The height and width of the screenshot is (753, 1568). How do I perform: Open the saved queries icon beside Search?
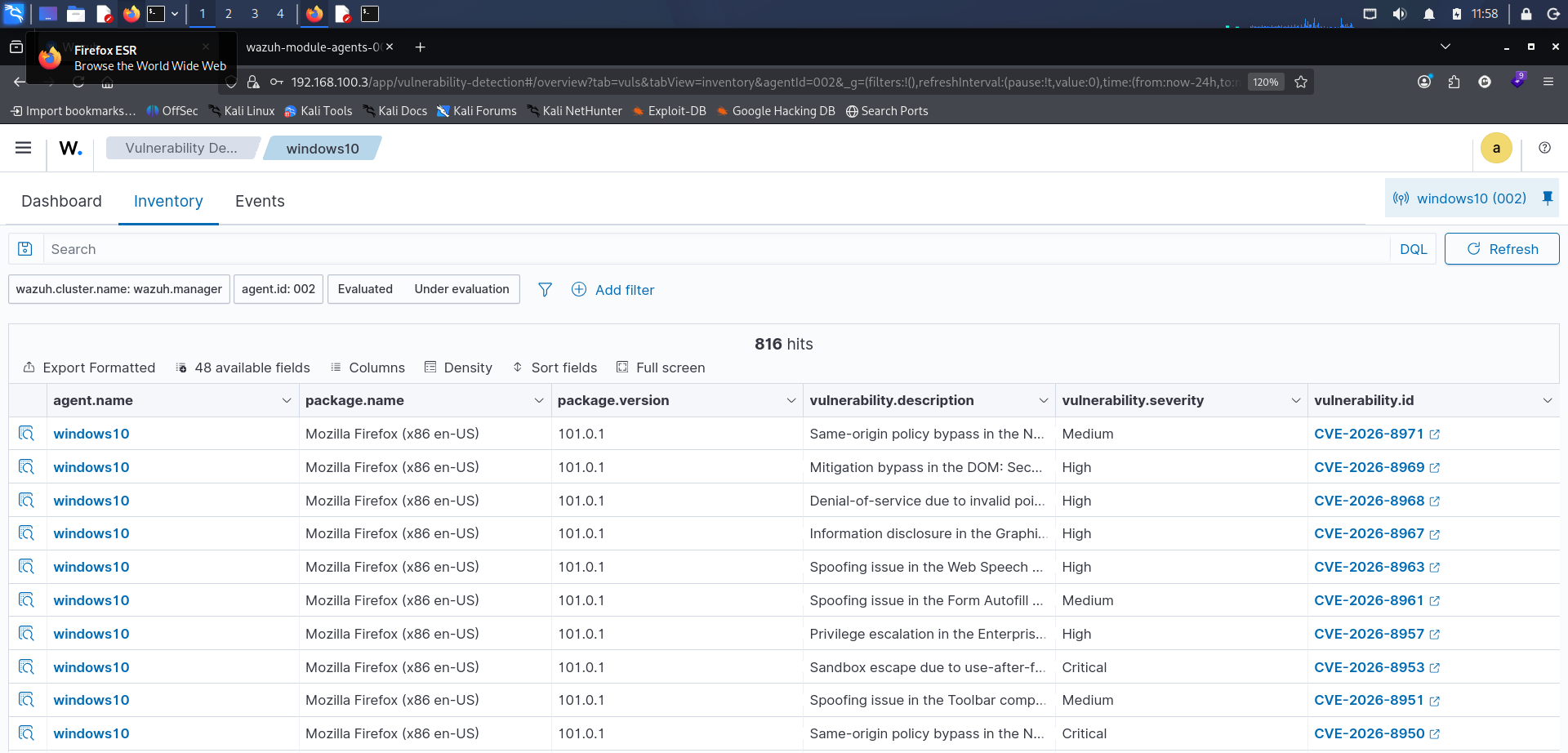(x=25, y=249)
